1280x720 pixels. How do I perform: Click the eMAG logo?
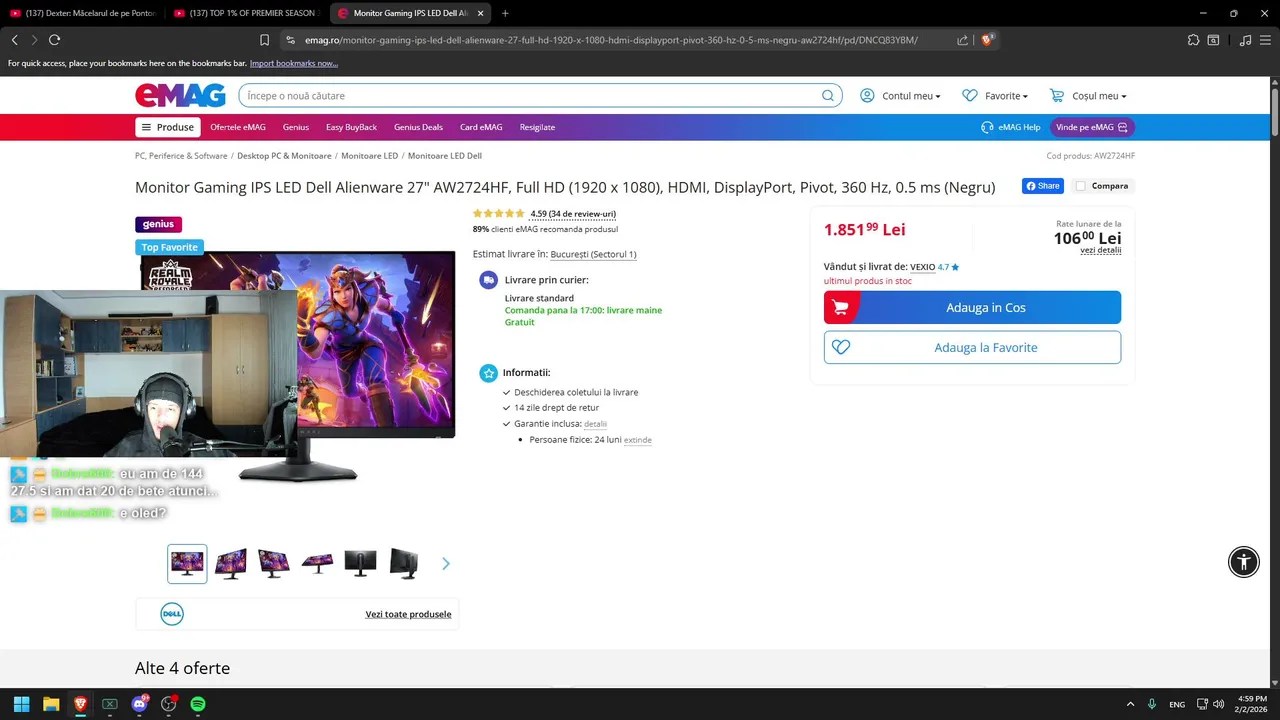180,95
